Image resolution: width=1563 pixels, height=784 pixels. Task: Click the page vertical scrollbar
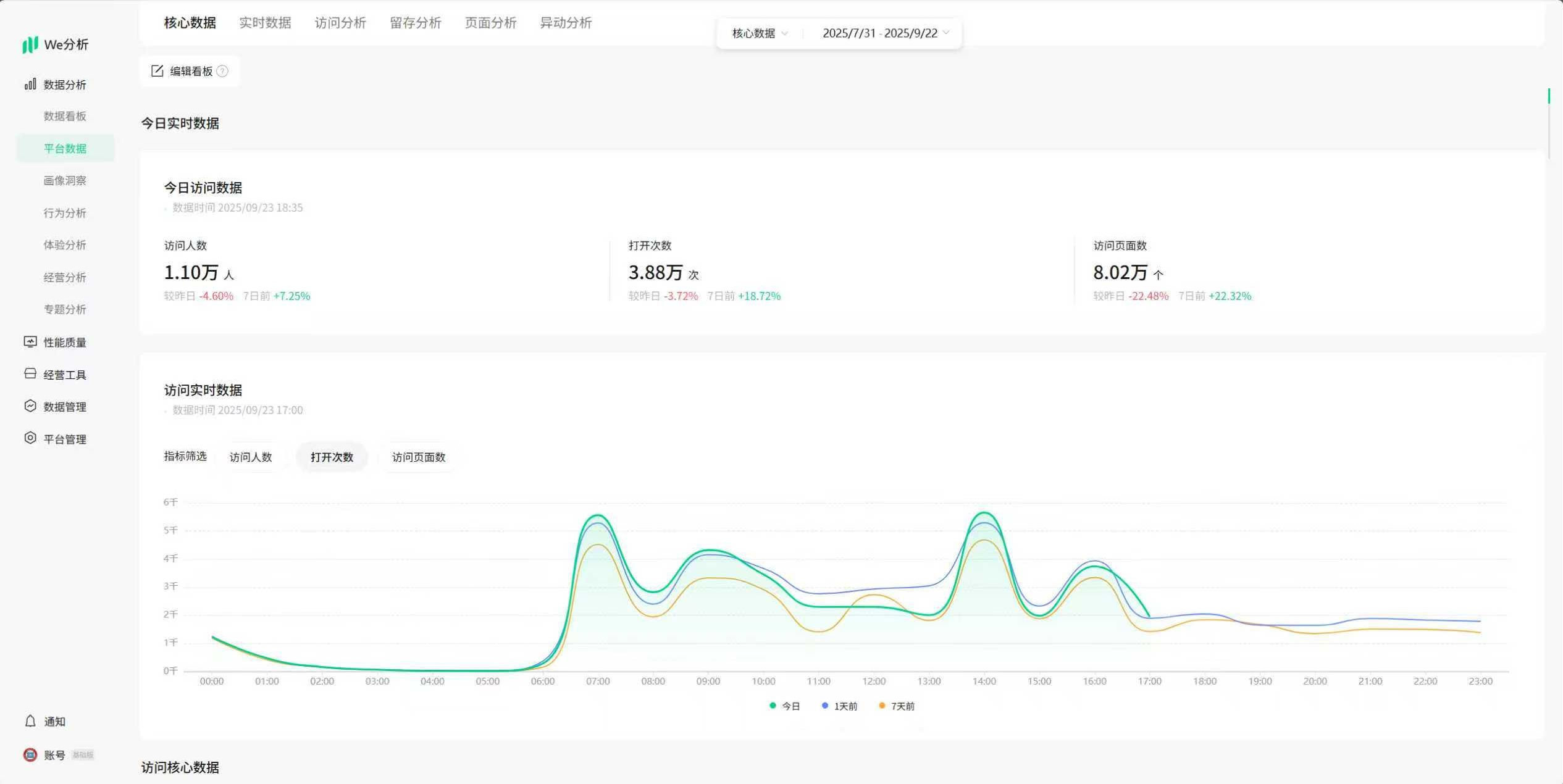point(1549,96)
